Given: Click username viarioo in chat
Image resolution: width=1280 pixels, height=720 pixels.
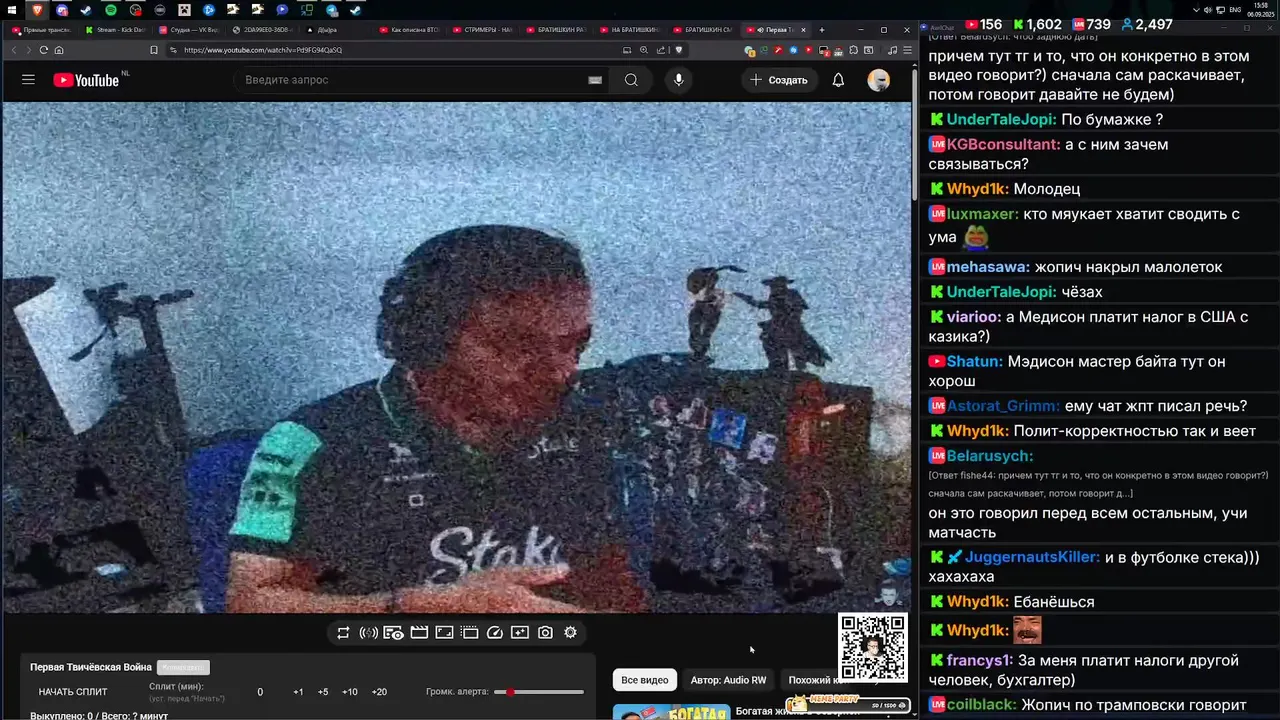Looking at the screenshot, I should (x=974, y=317).
